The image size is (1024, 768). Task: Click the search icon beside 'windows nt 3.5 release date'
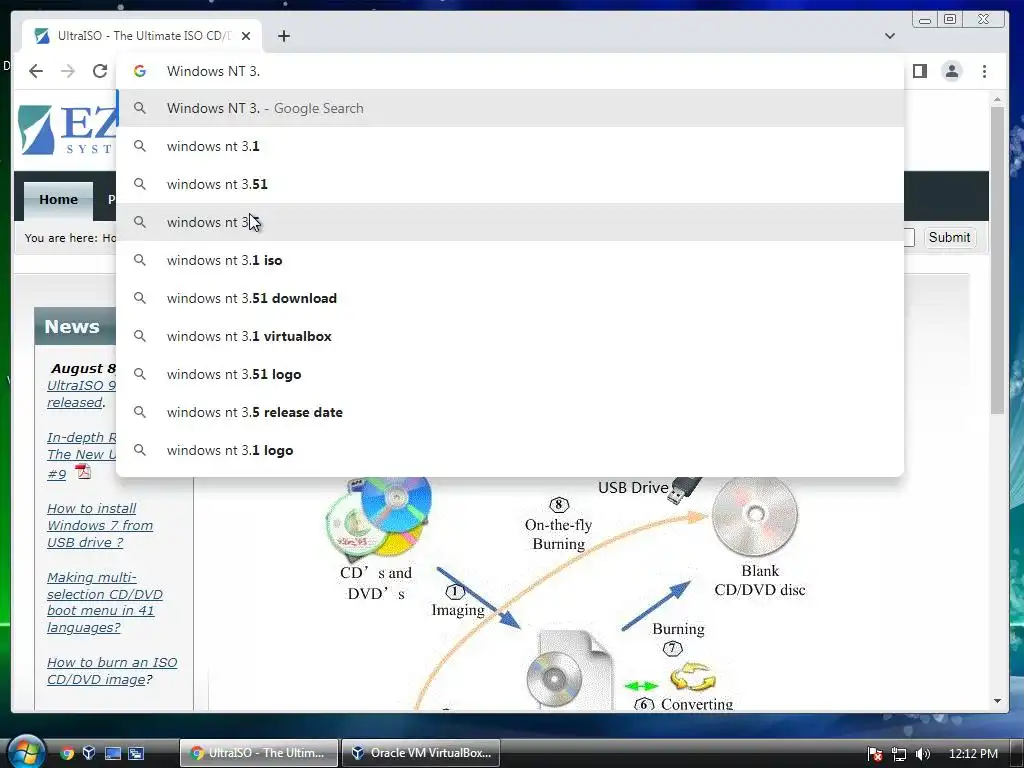(x=140, y=412)
